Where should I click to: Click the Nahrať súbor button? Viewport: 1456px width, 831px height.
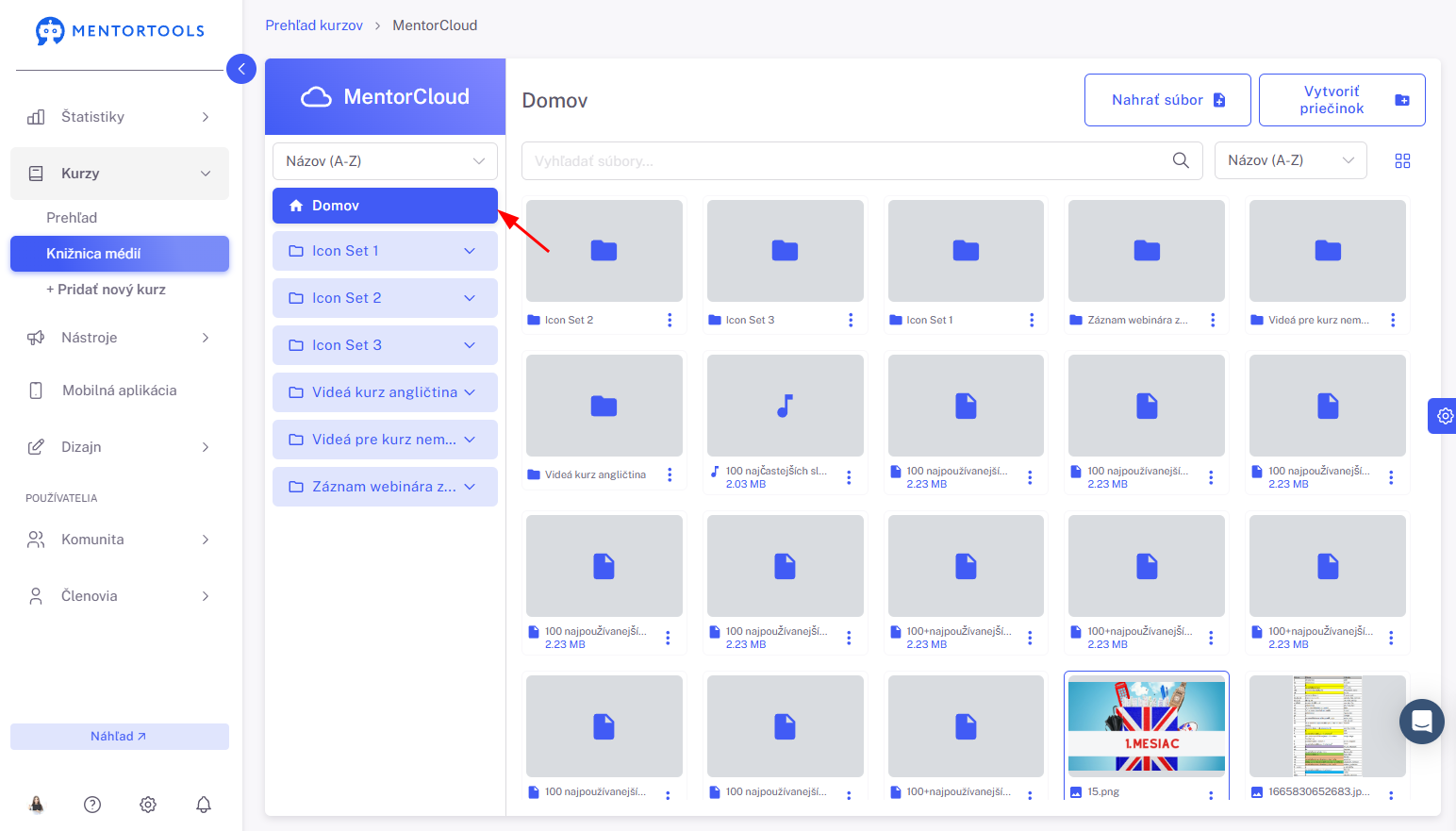[1167, 100]
